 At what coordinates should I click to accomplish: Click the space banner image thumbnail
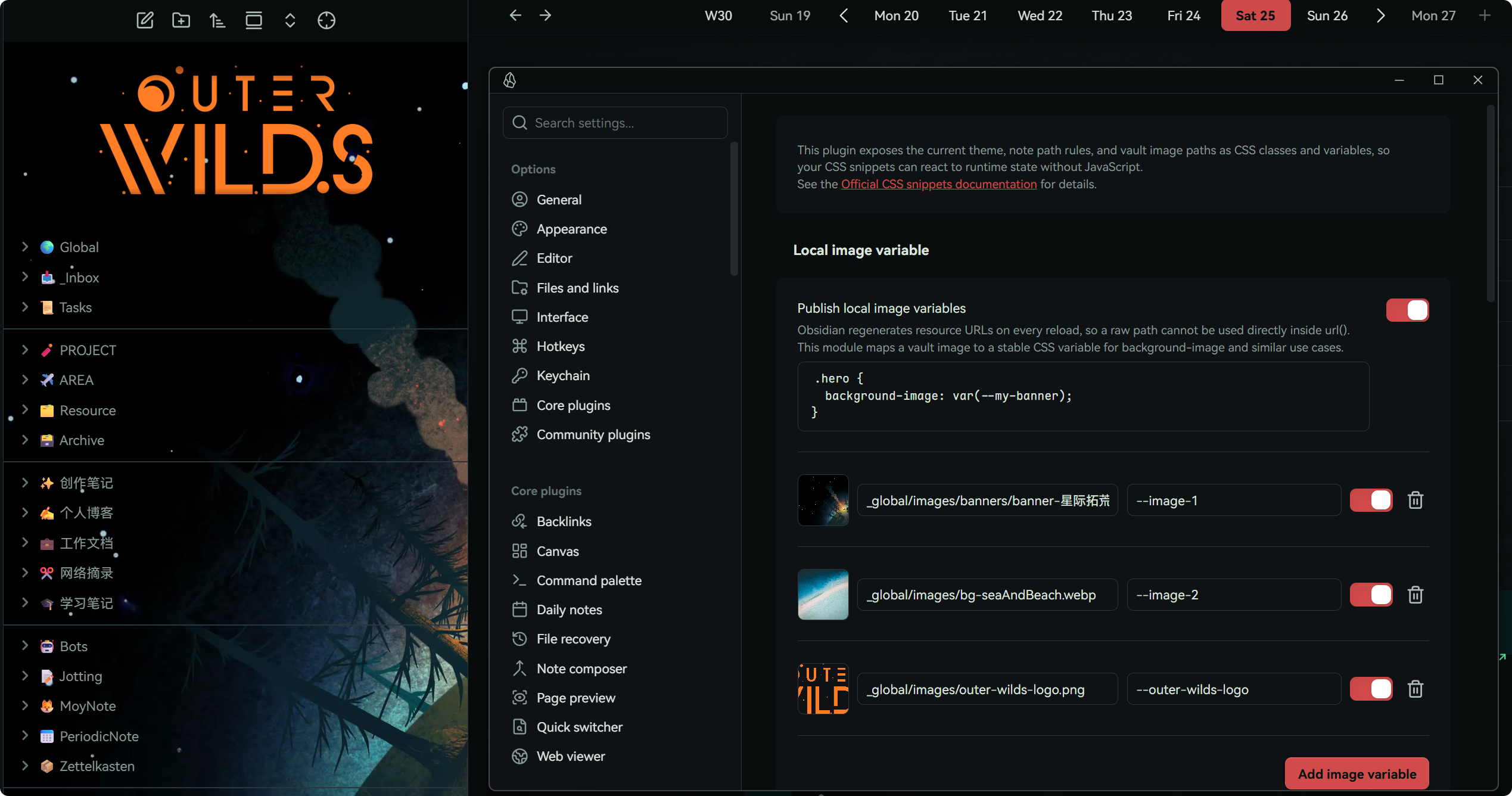(x=823, y=500)
